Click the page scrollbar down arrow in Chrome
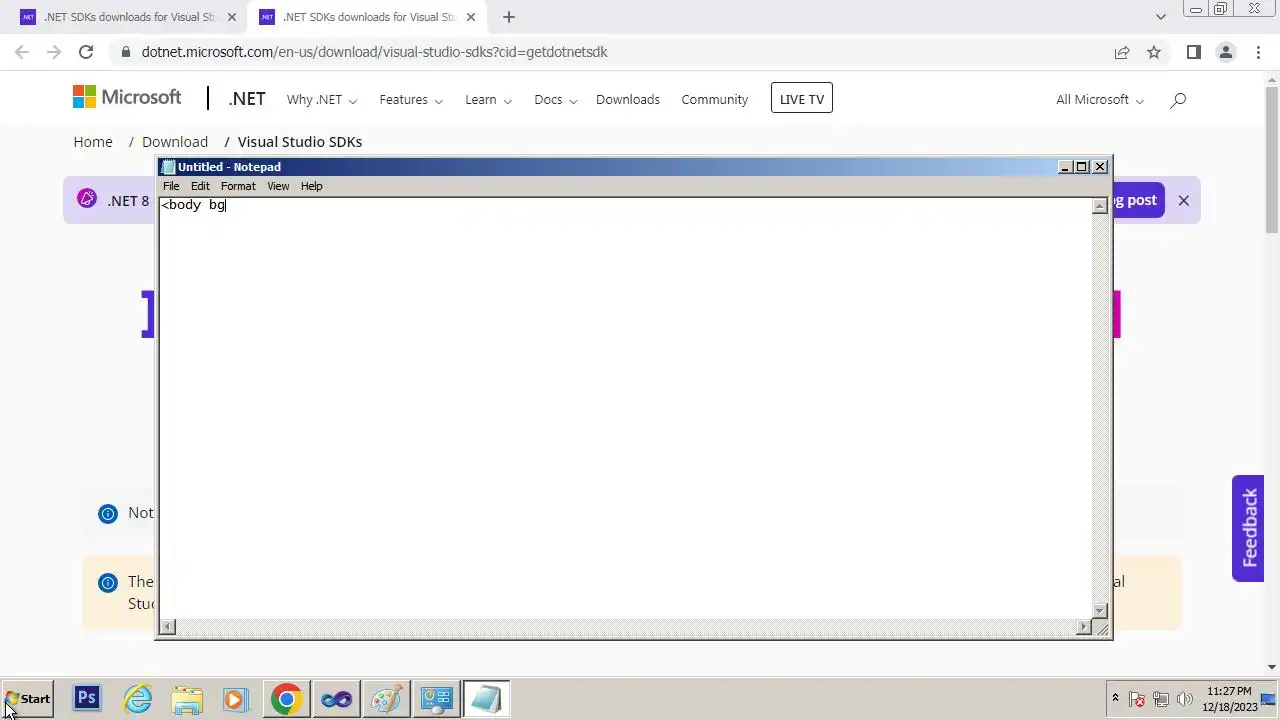Viewport: 1280px width, 720px height. tap(1272, 667)
